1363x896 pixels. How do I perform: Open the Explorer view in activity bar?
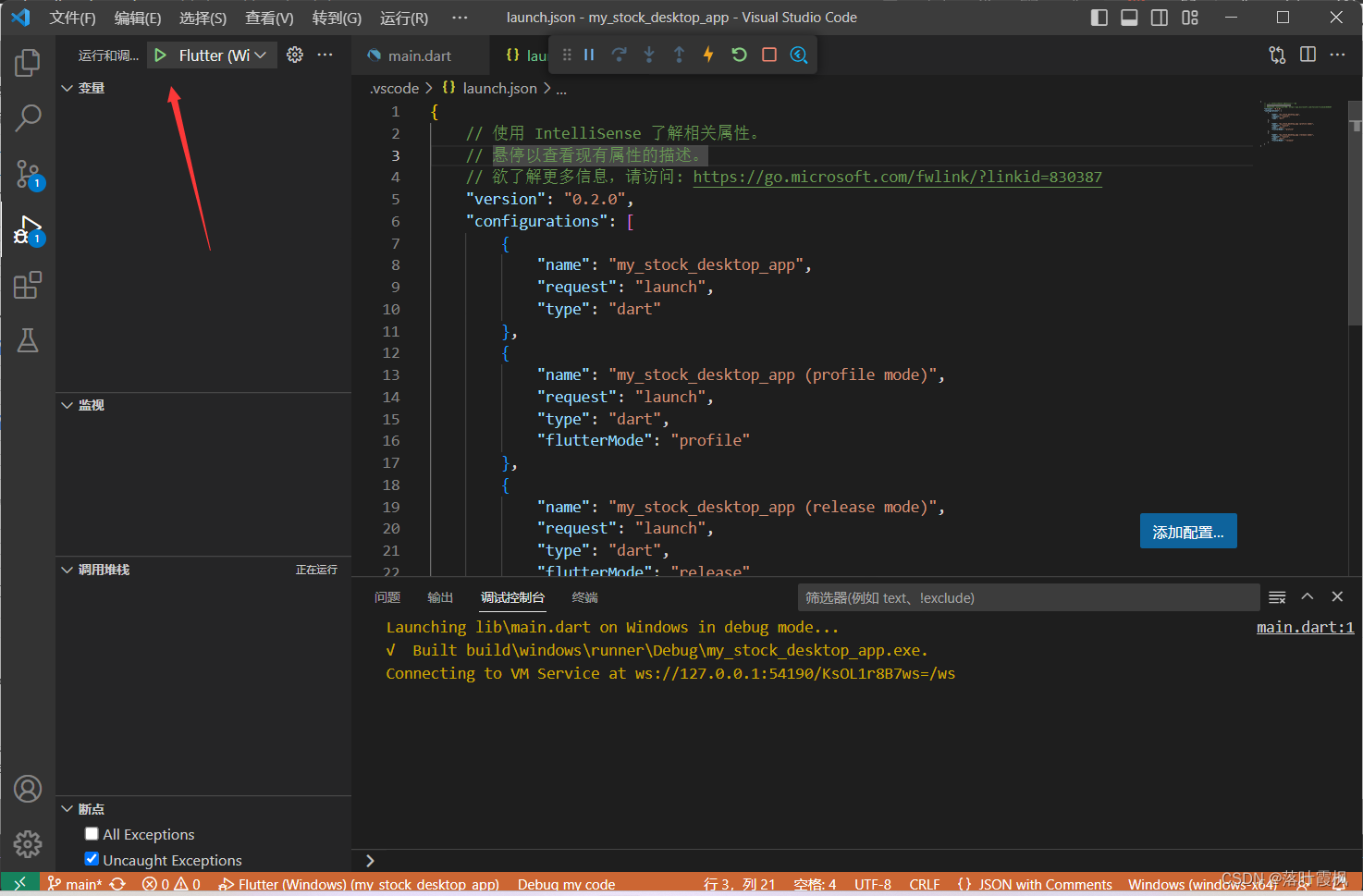[28, 63]
